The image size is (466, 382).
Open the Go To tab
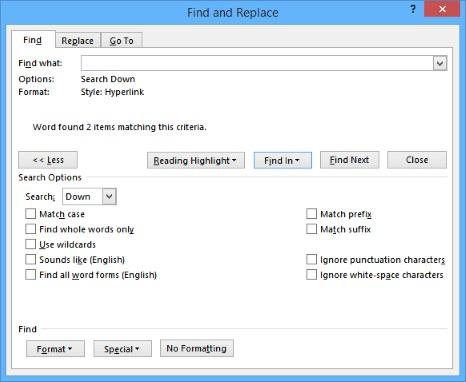(121, 41)
